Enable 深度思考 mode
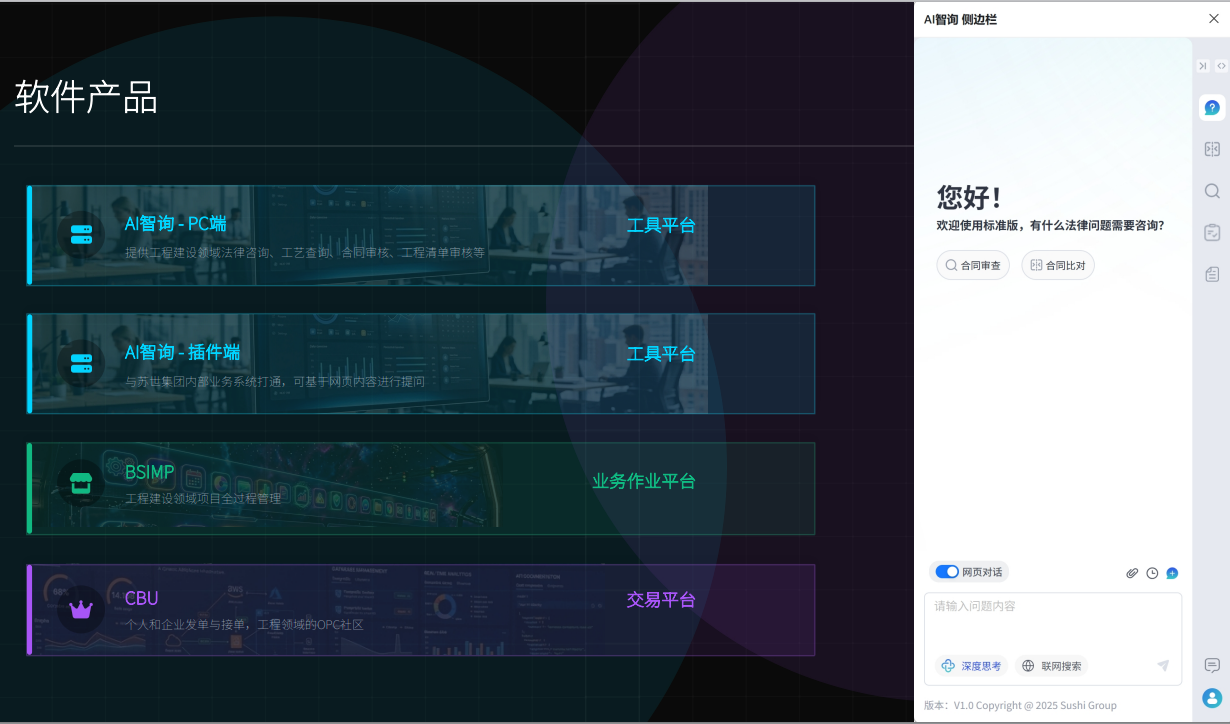 point(971,666)
